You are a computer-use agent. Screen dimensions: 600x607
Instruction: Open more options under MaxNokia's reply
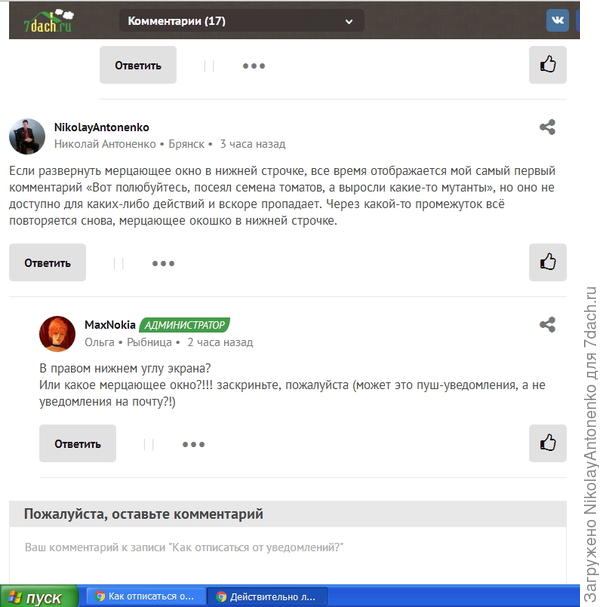(193, 444)
